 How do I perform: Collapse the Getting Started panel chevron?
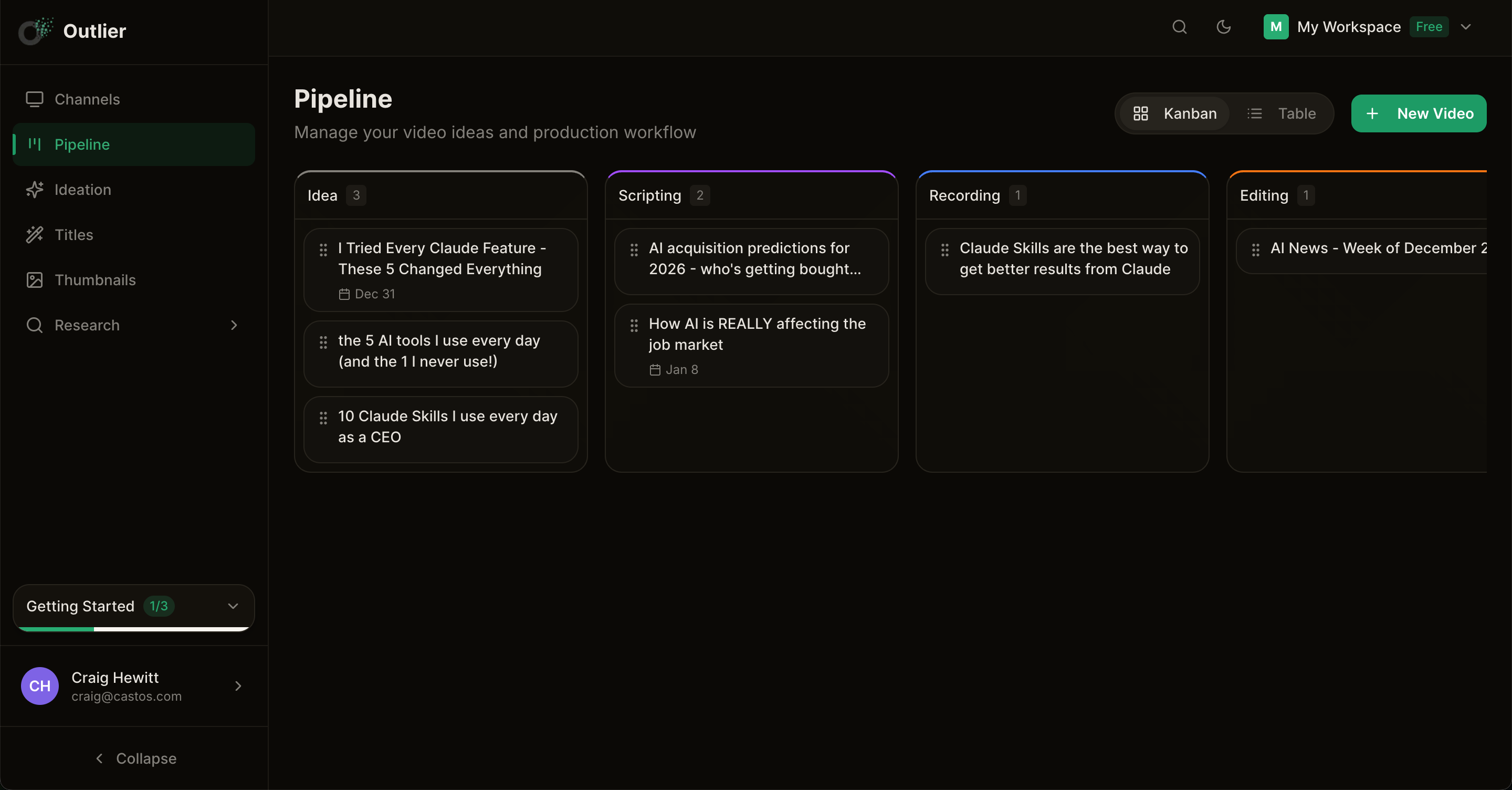(x=233, y=607)
